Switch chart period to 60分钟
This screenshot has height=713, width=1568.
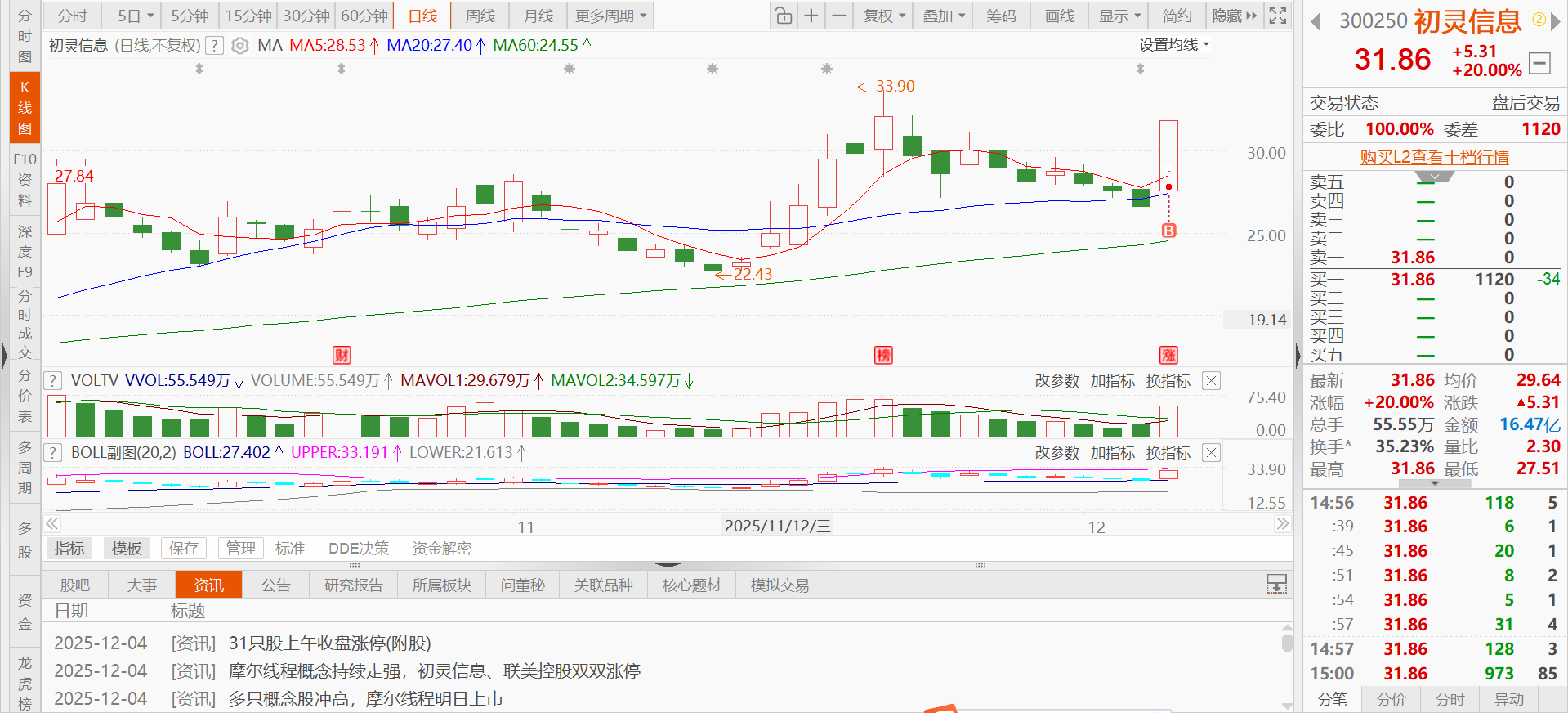[364, 16]
